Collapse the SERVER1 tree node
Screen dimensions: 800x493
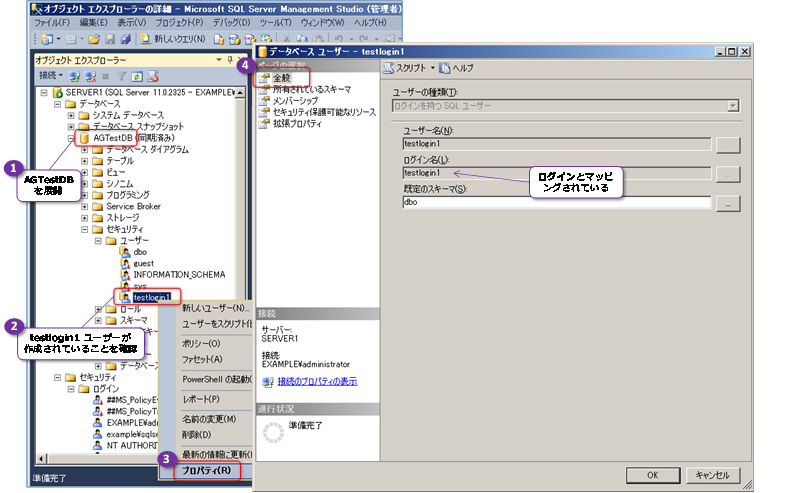point(44,93)
